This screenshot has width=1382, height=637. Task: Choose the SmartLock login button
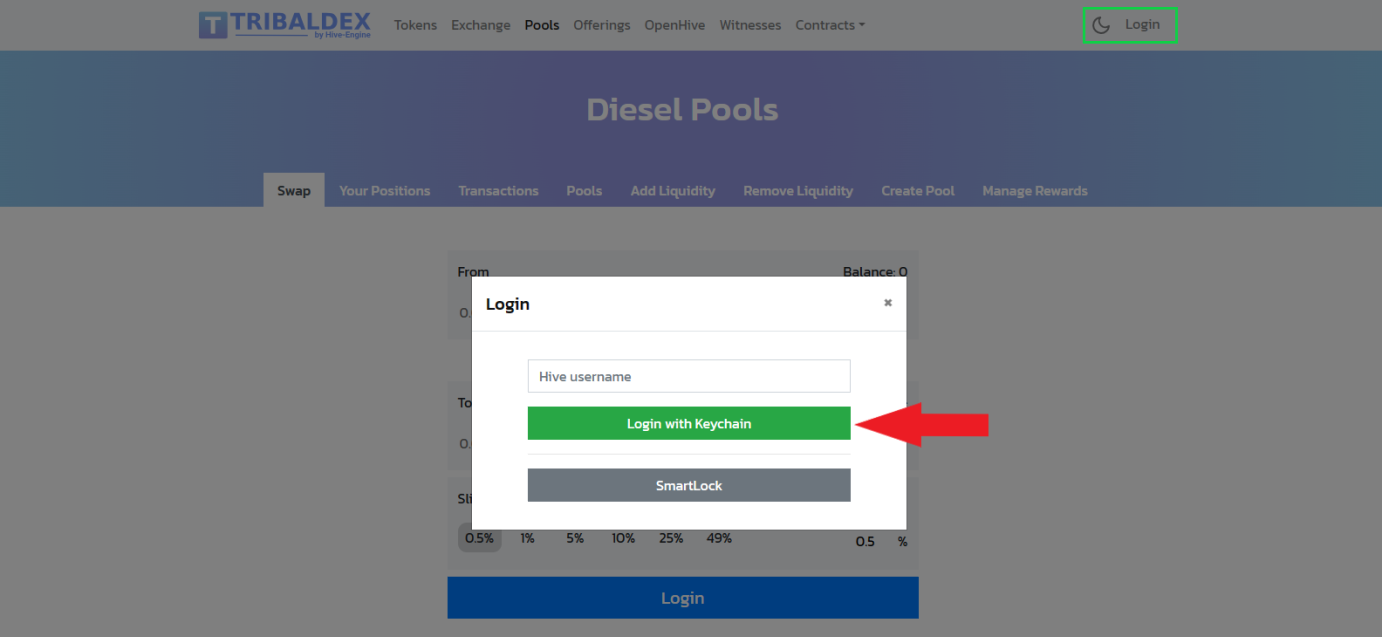click(689, 485)
